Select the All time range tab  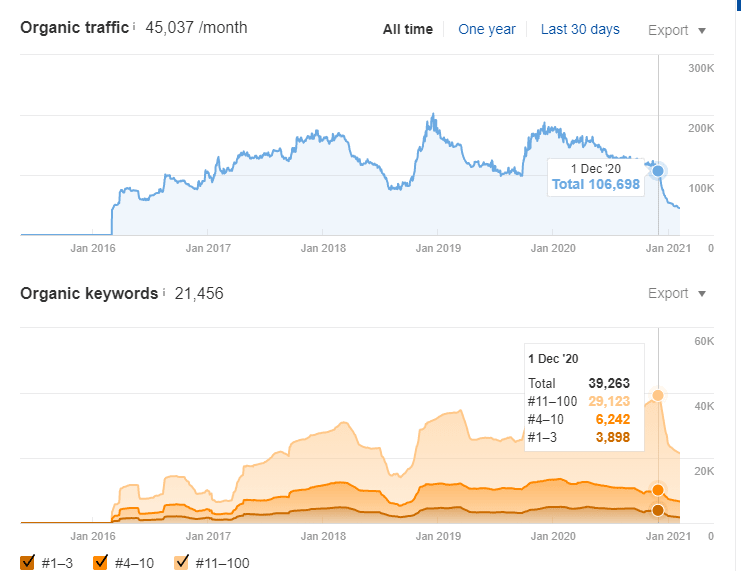click(407, 29)
